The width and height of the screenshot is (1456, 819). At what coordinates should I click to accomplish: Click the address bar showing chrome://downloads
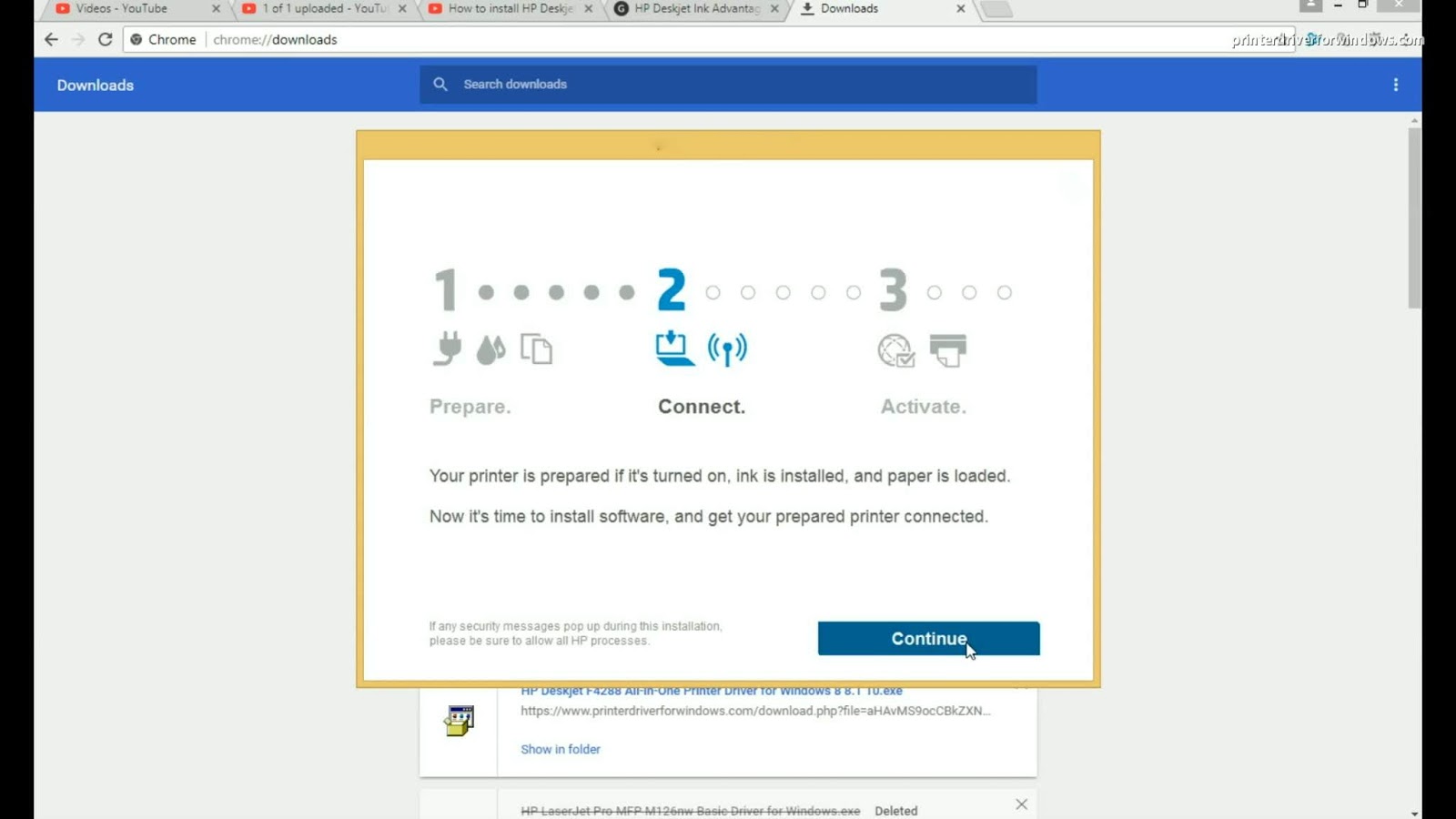coord(710,39)
